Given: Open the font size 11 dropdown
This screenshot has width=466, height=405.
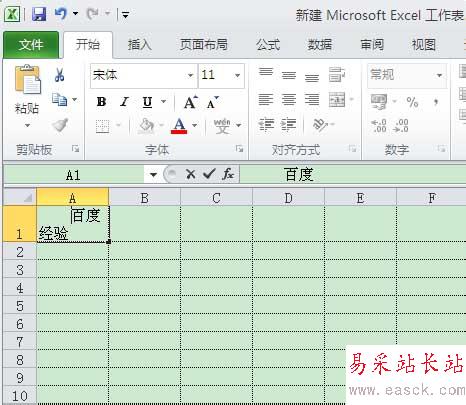Looking at the screenshot, I should point(238,75).
